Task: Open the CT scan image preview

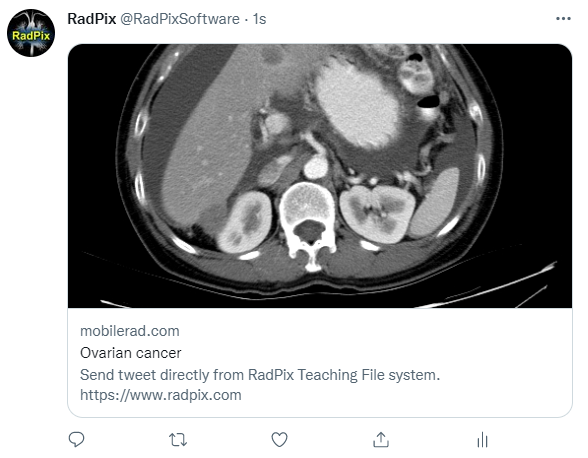Action: [320, 176]
